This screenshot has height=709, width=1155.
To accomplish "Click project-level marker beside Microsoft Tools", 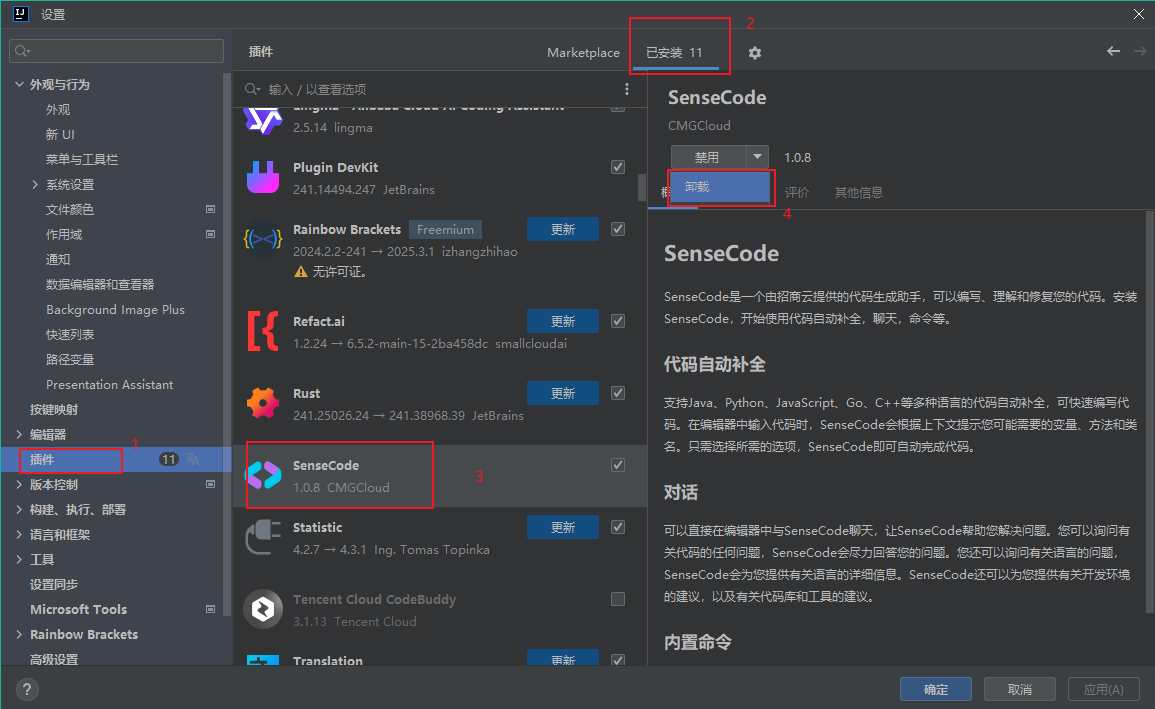I will point(211,610).
